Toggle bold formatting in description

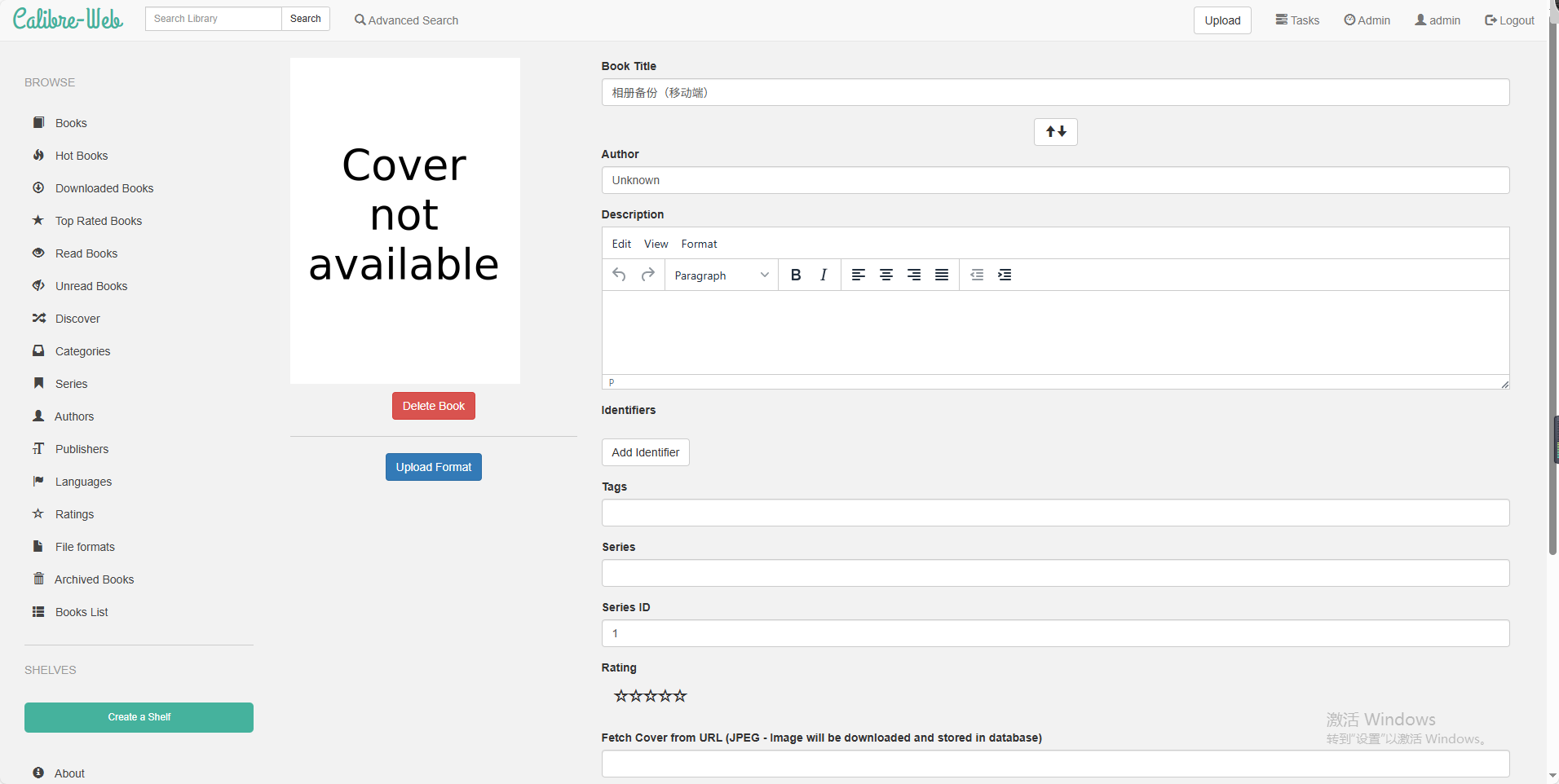coord(796,275)
